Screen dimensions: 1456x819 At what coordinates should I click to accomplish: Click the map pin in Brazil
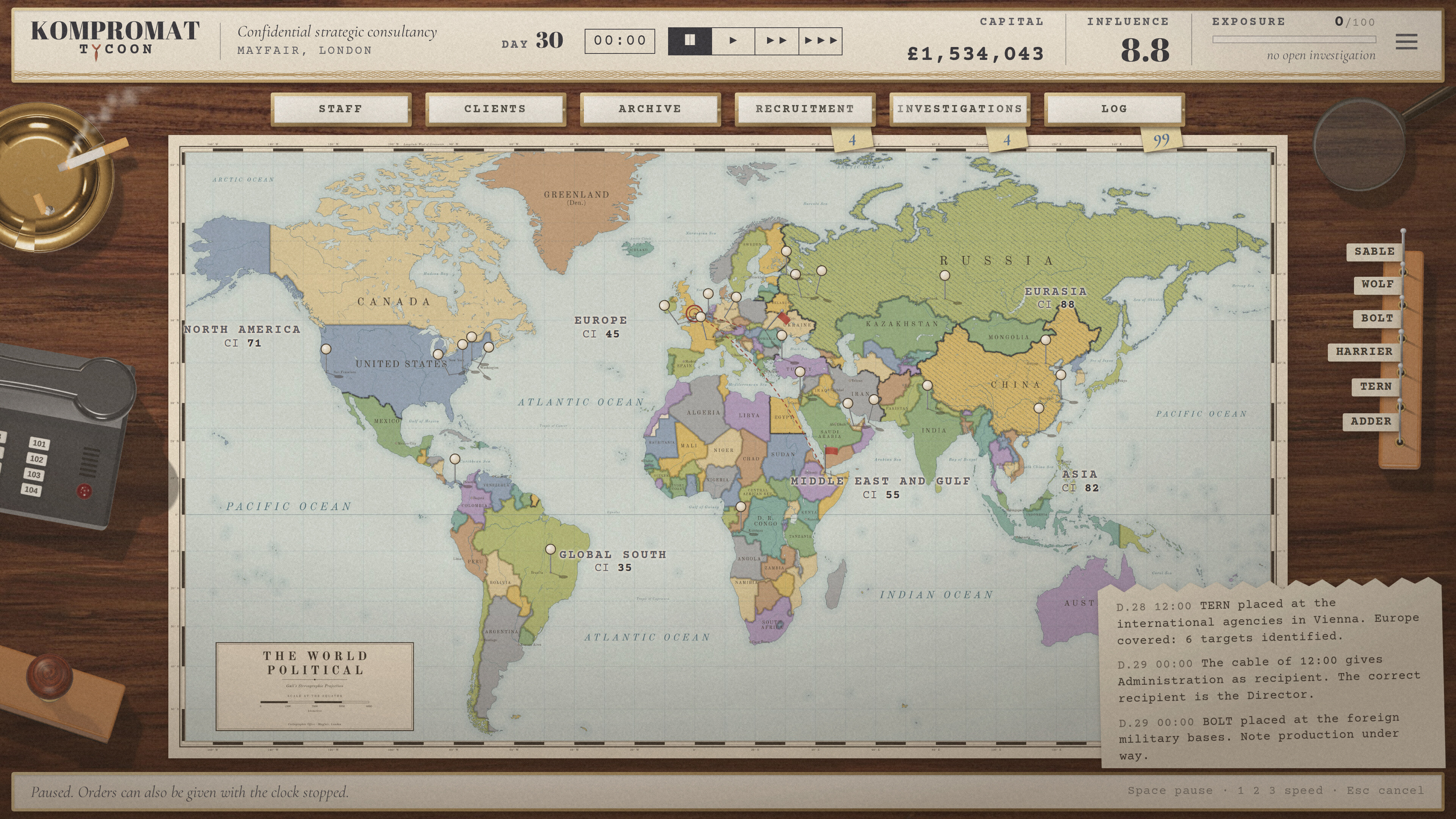[550, 549]
